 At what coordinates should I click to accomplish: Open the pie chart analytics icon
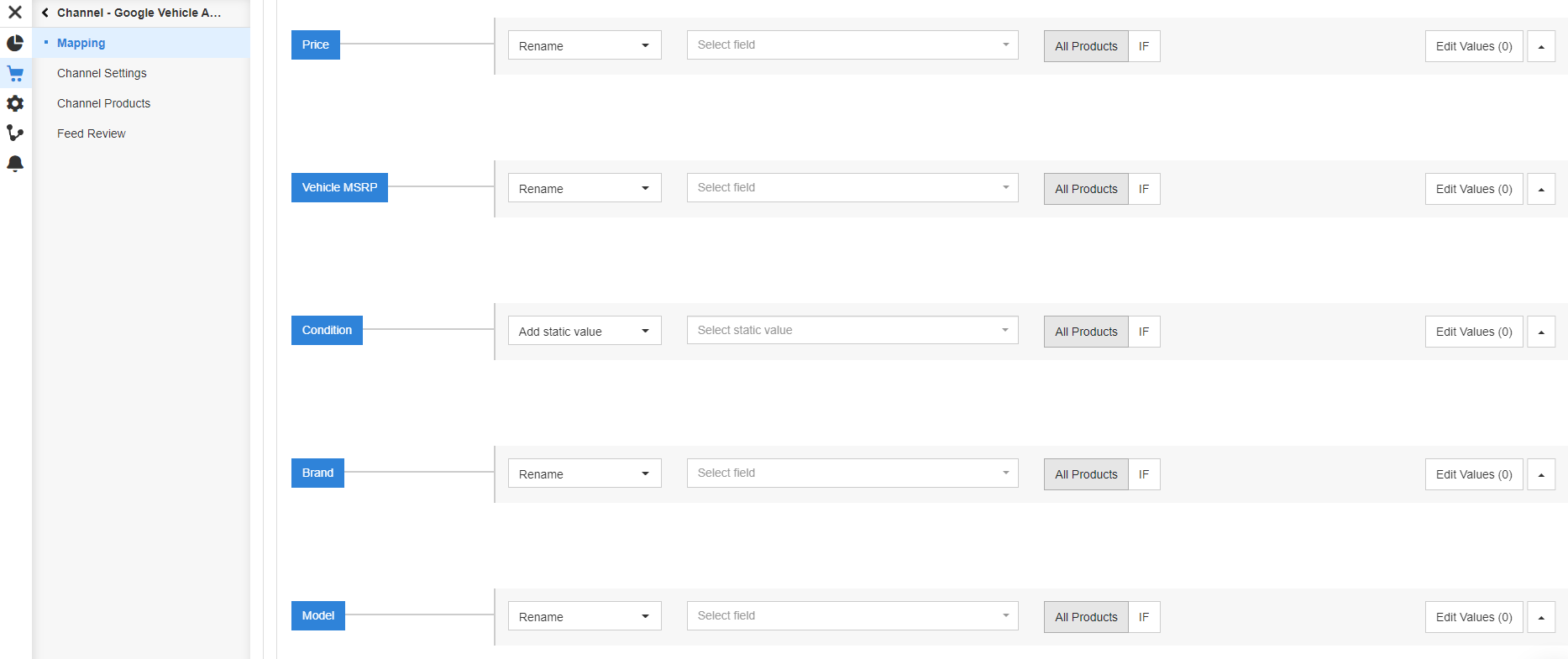tap(15, 43)
